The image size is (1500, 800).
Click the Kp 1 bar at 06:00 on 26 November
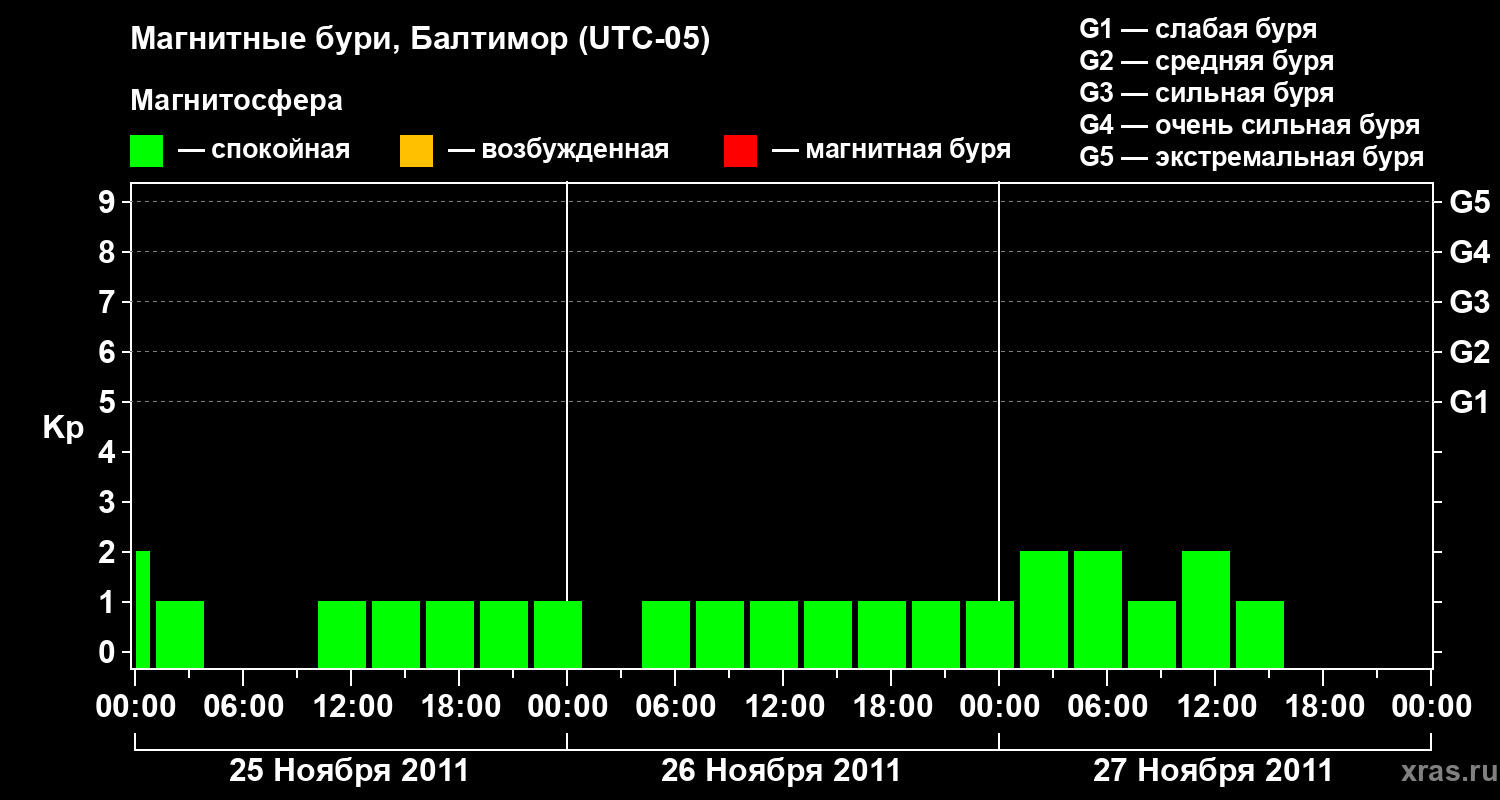(x=666, y=634)
